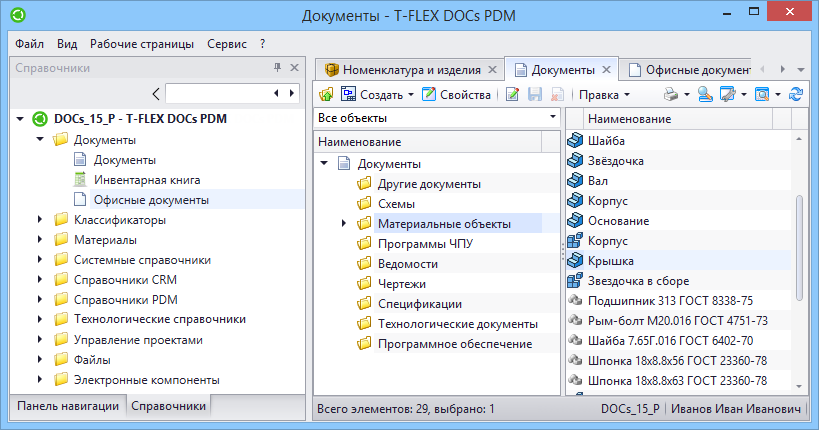Switch to Справочники bottom tab
This screenshot has width=819, height=430.
pos(168,406)
